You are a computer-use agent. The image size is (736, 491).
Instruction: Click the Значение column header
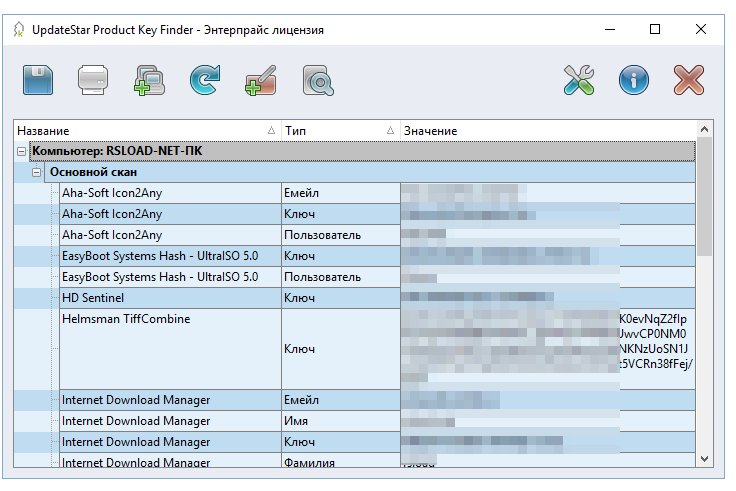(x=548, y=130)
